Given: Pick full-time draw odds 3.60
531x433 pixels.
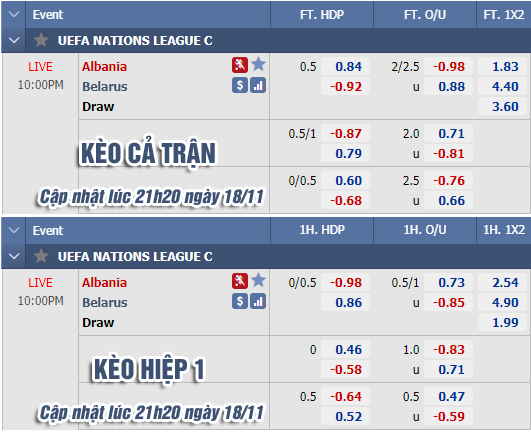Looking at the screenshot, I should pos(503,107).
